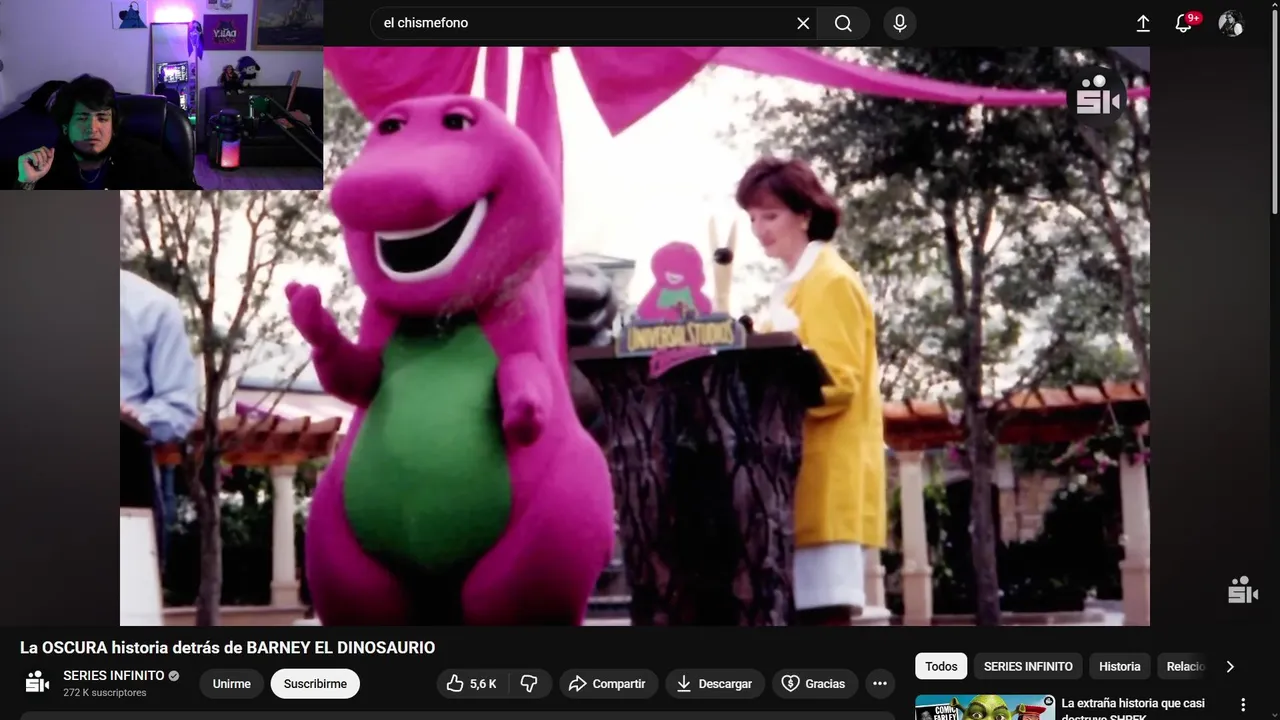Open options for the Shrek video
The width and height of the screenshot is (1280, 720).
pyautogui.click(x=1243, y=705)
